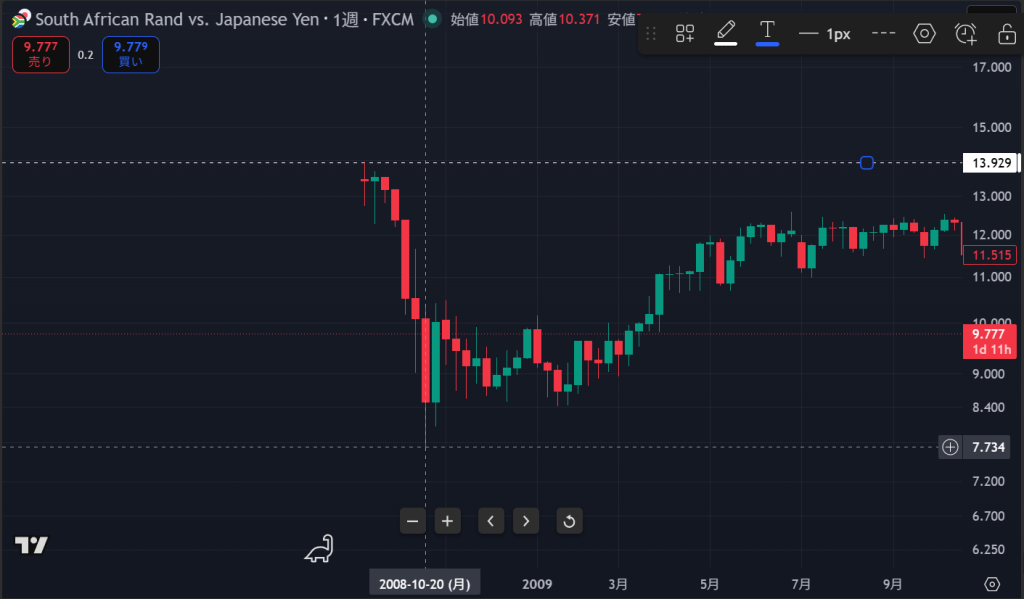Click the green market status dot
Viewport: 1024px width, 599px height.
click(x=432, y=19)
